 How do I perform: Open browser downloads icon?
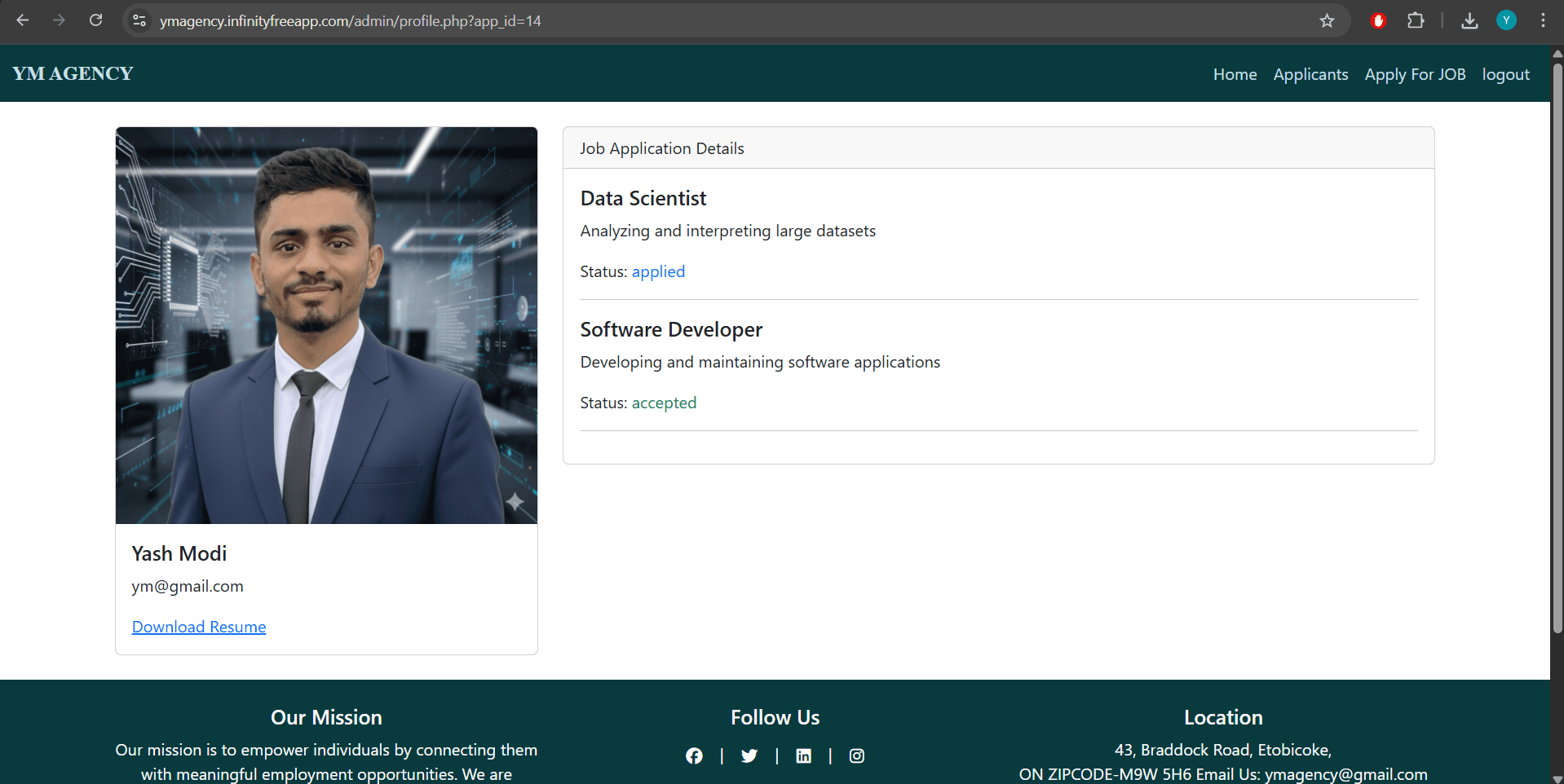click(1469, 21)
